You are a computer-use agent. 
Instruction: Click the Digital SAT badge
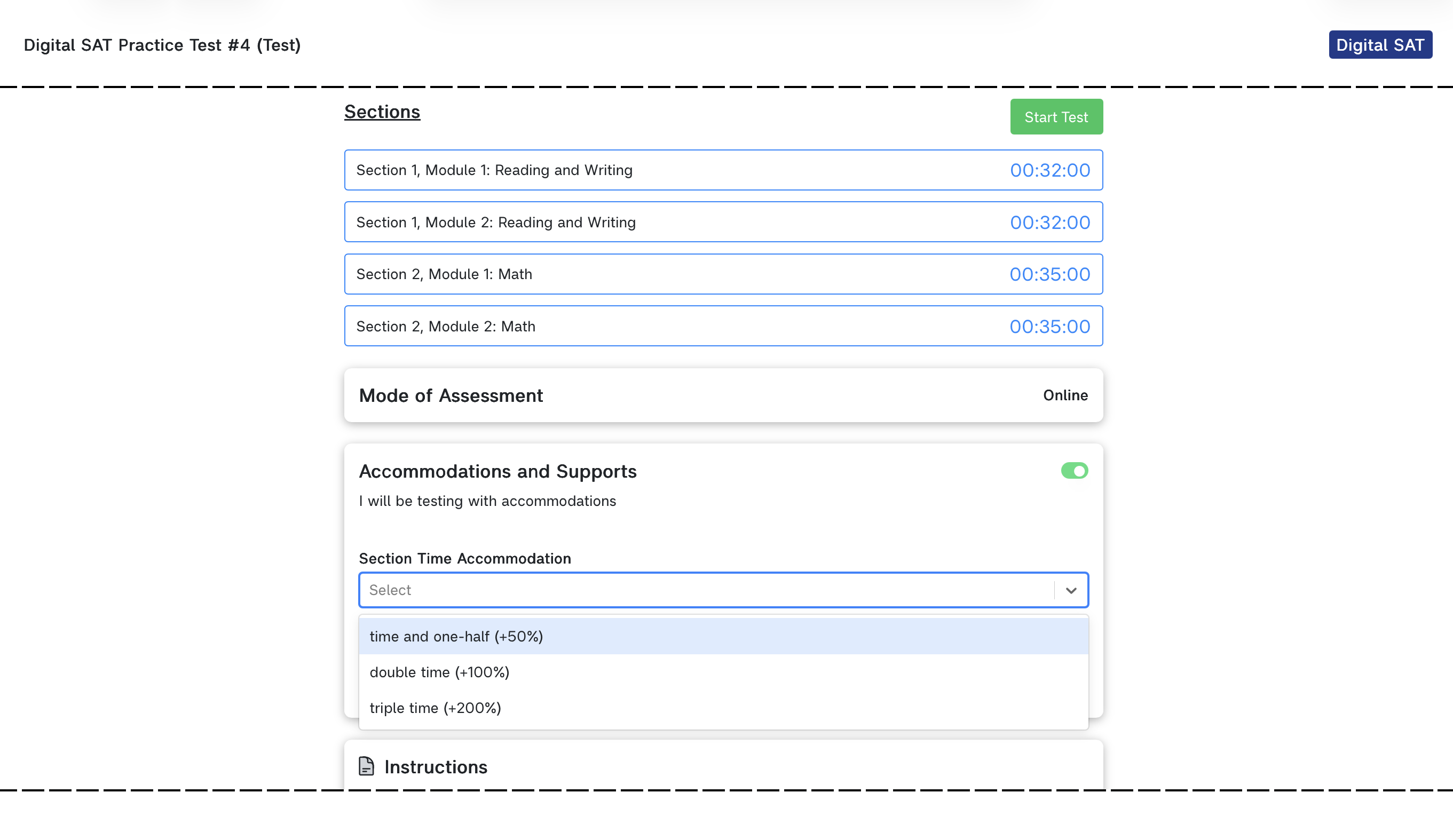pyautogui.click(x=1380, y=44)
